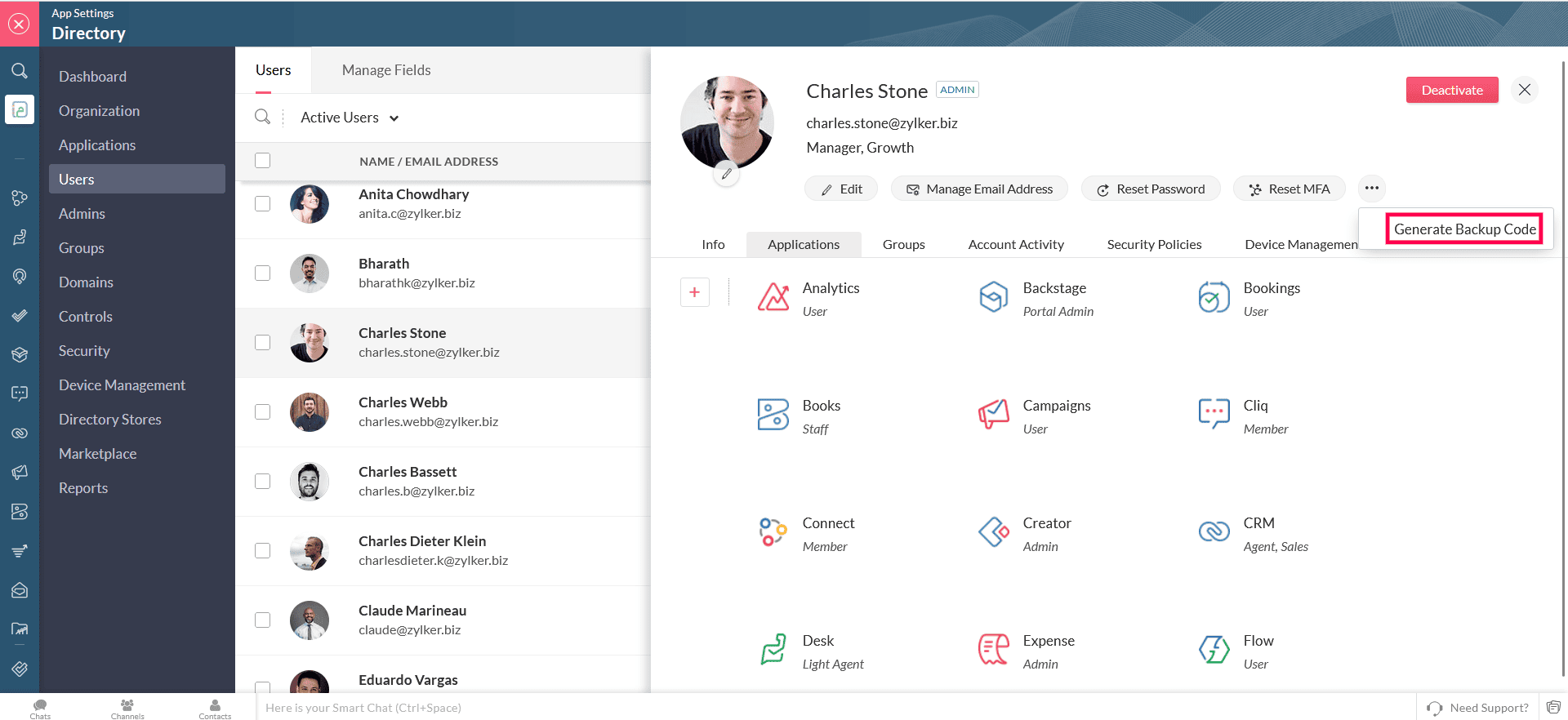
Task: Open Device Management in the sidebar
Action: tap(122, 385)
